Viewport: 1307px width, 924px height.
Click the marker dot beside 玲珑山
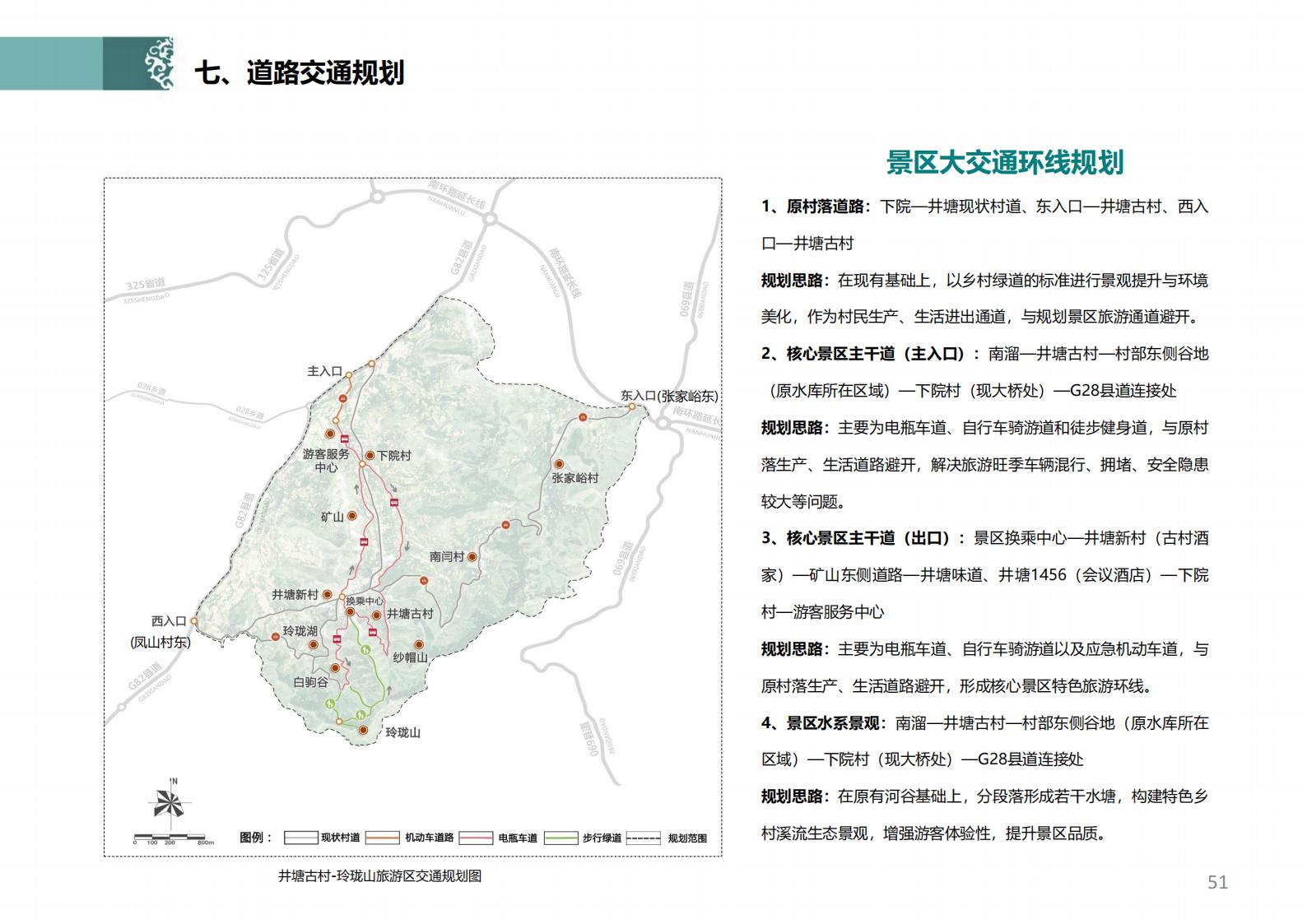[363, 730]
